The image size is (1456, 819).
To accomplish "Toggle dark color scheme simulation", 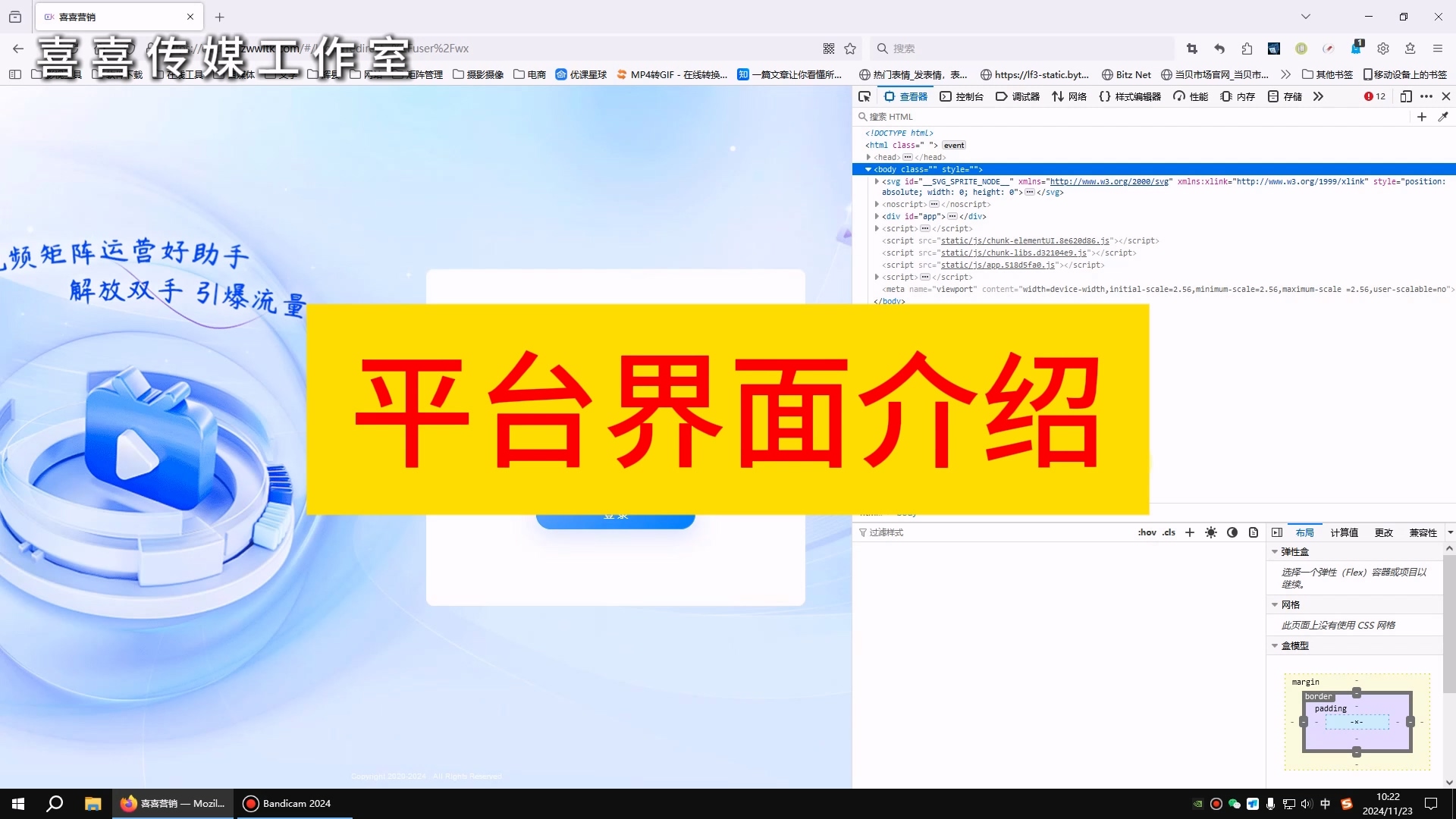I will (x=1232, y=532).
